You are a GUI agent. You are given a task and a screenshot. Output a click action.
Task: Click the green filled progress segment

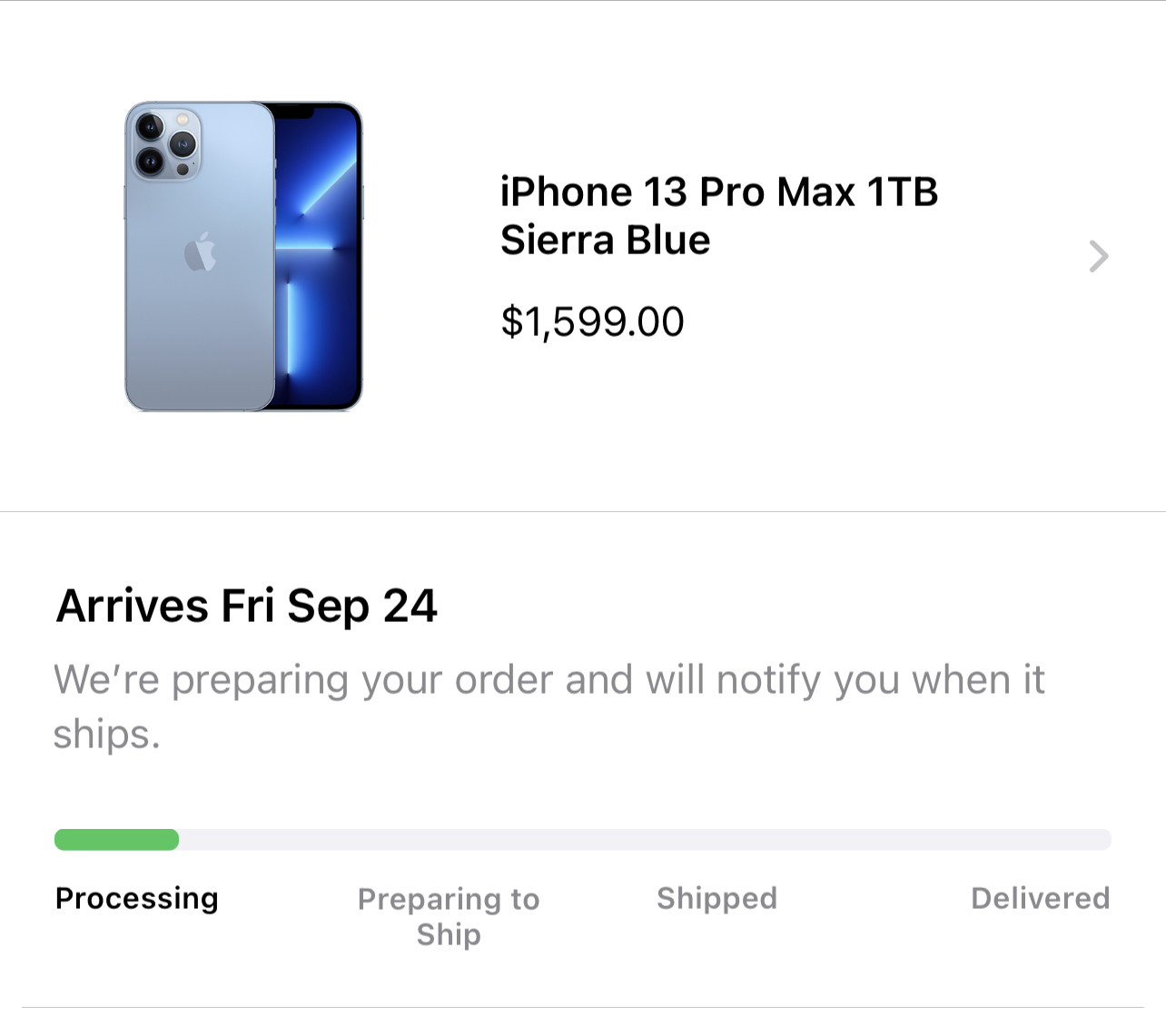pyautogui.click(x=116, y=840)
